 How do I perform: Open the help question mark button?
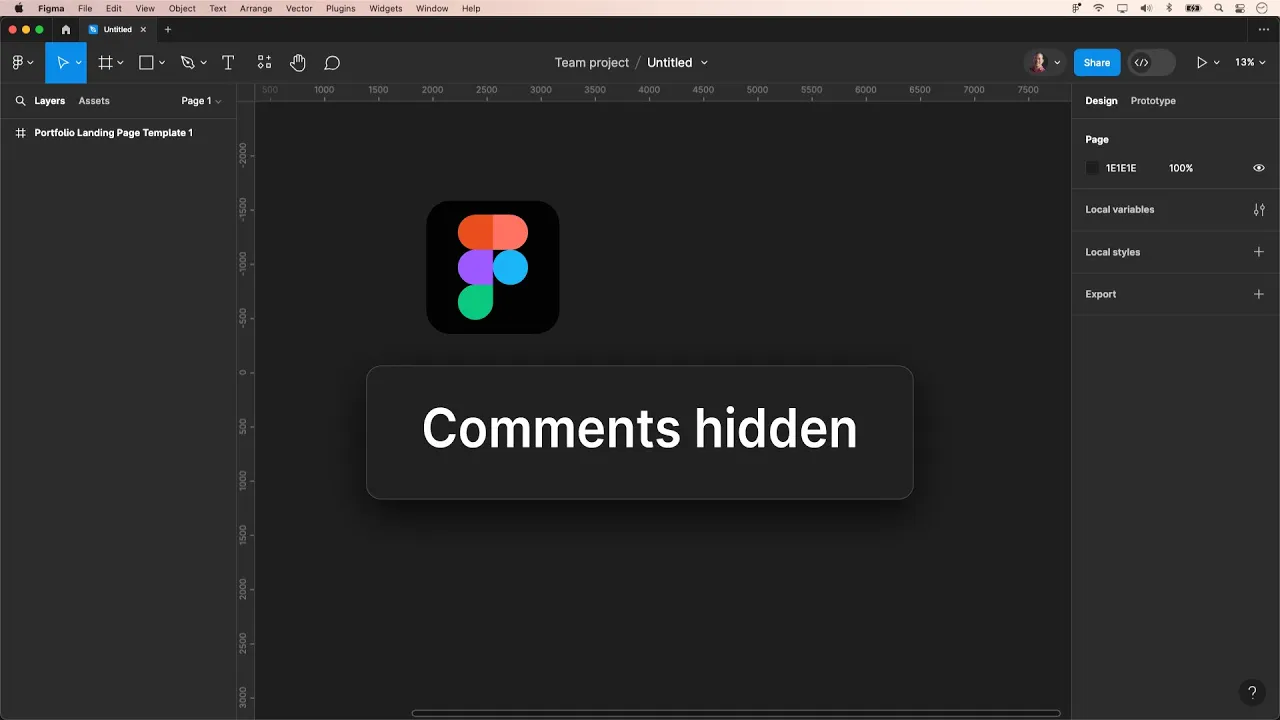click(x=1252, y=692)
